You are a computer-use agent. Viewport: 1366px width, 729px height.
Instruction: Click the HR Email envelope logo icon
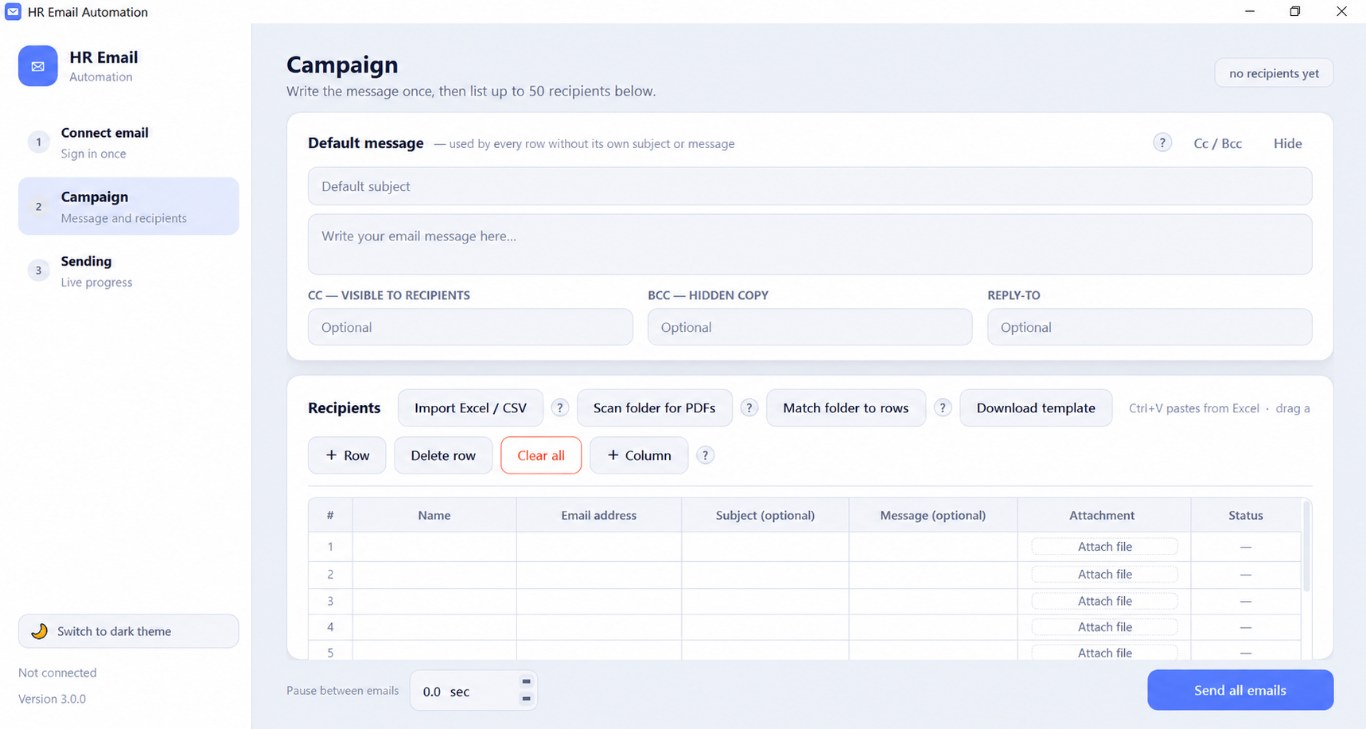pos(38,66)
